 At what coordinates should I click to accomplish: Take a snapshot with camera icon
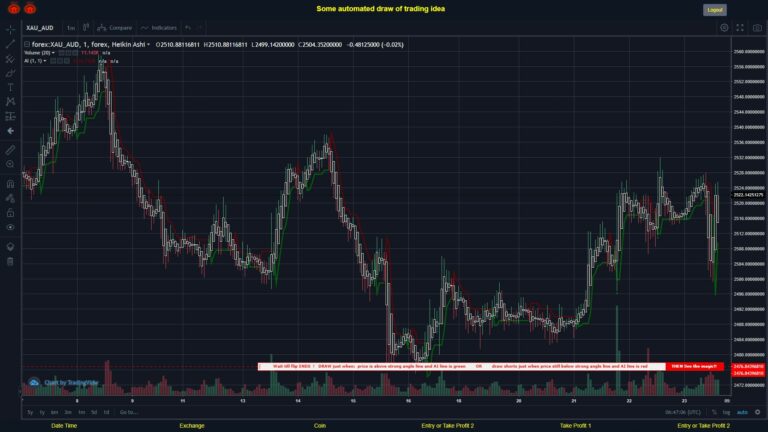point(757,28)
